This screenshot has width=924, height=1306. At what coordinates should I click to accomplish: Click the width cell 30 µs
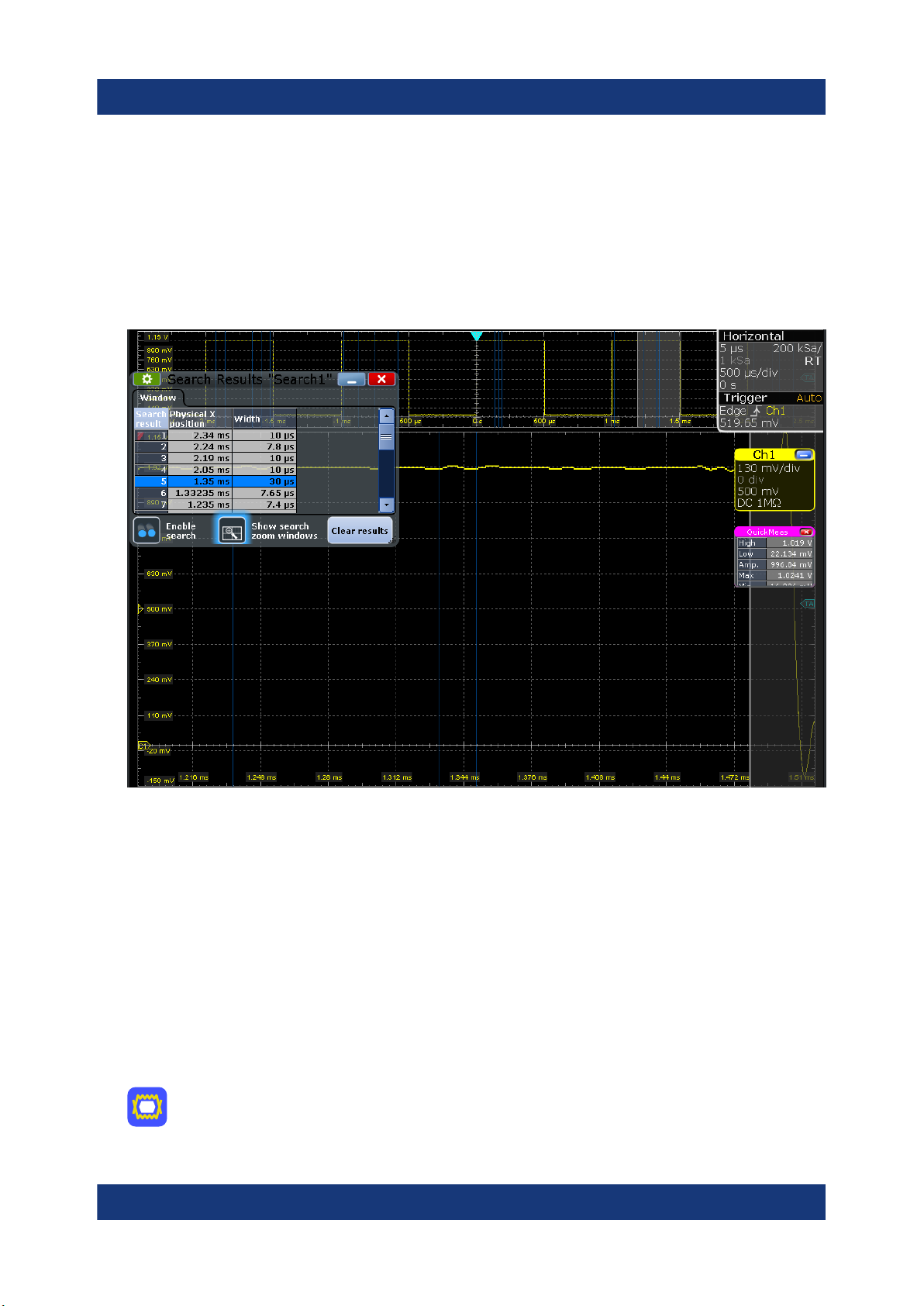[x=264, y=481]
